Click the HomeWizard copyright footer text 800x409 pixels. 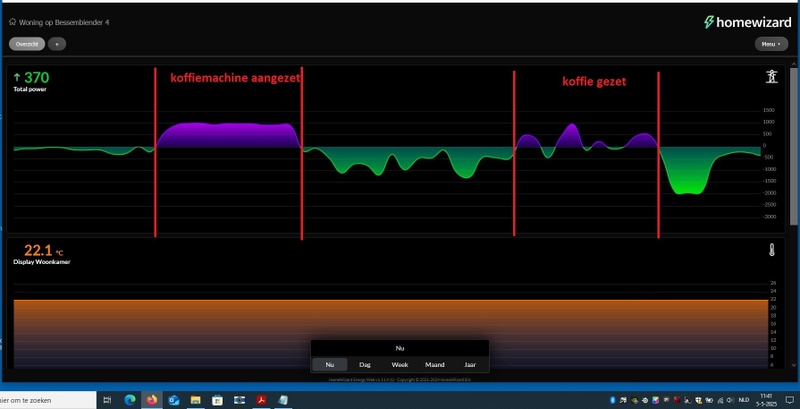[399, 379]
